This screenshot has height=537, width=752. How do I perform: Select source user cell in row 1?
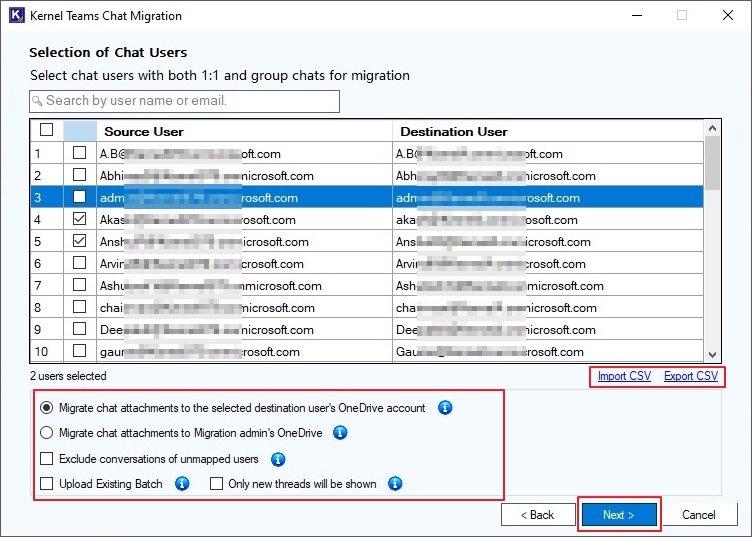(x=245, y=153)
